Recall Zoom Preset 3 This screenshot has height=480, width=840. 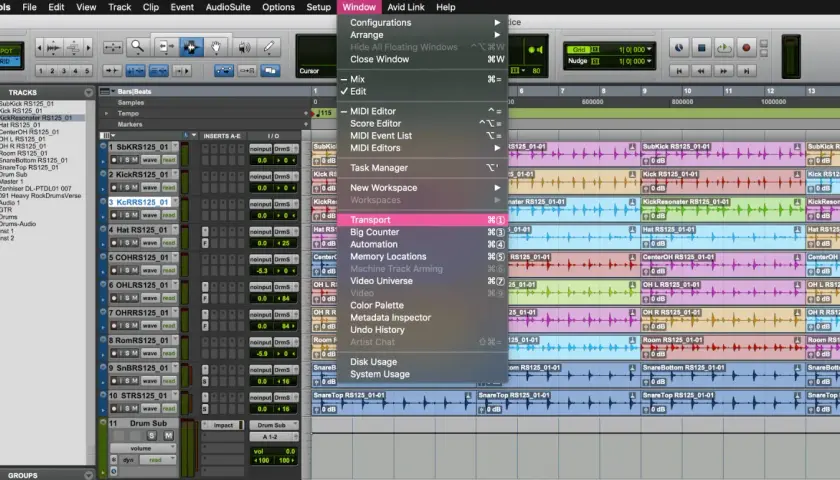point(64,71)
